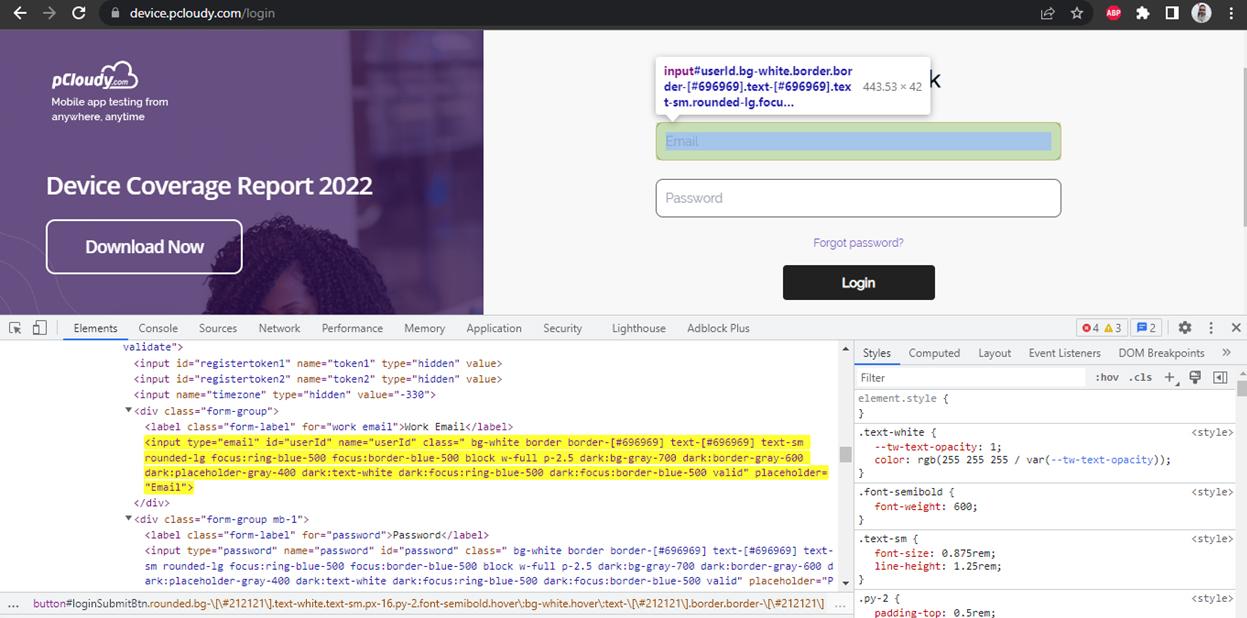Reload the pCloudy login page

pyautogui.click(x=79, y=13)
